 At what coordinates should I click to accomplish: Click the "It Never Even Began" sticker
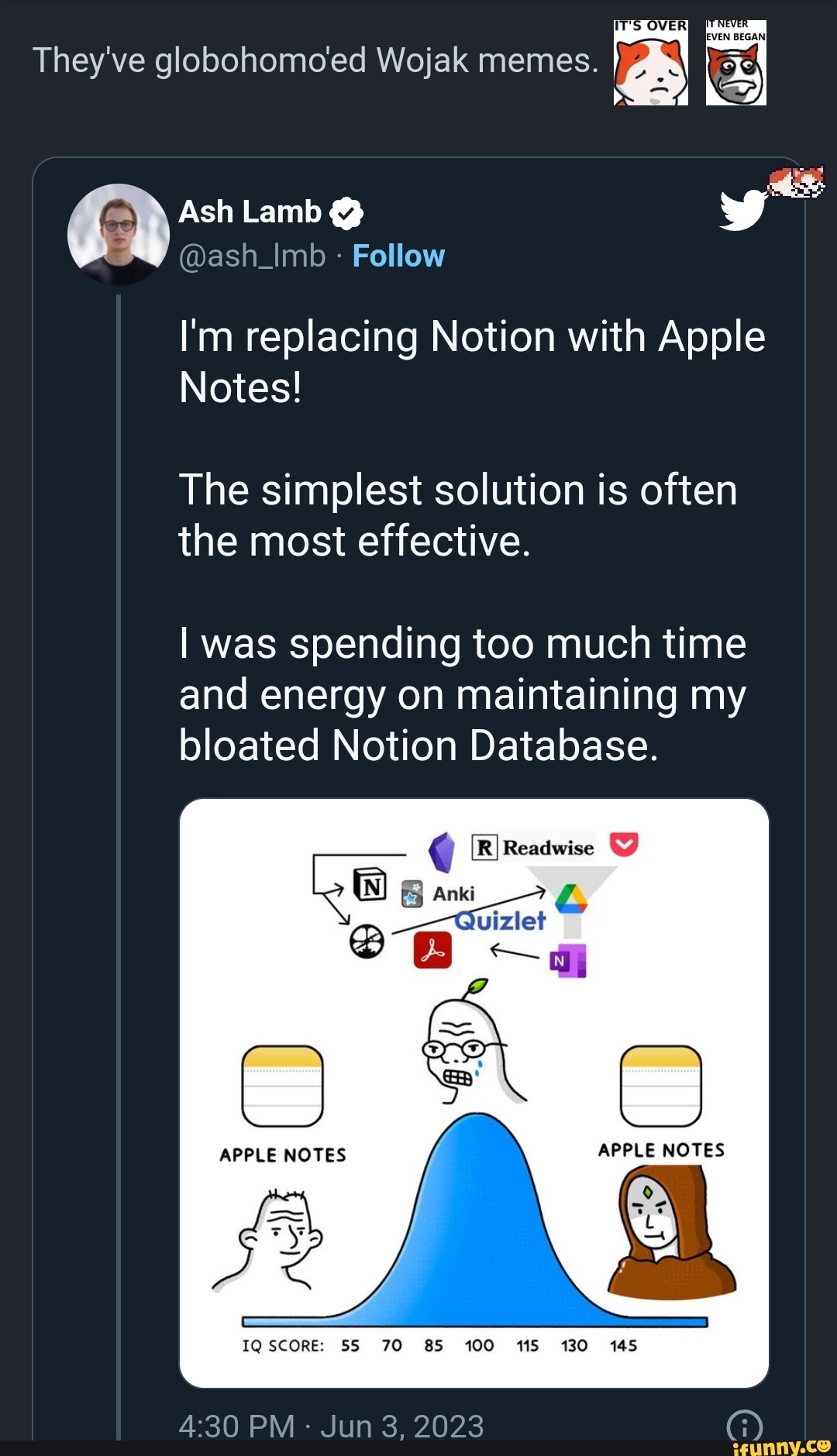[735, 63]
